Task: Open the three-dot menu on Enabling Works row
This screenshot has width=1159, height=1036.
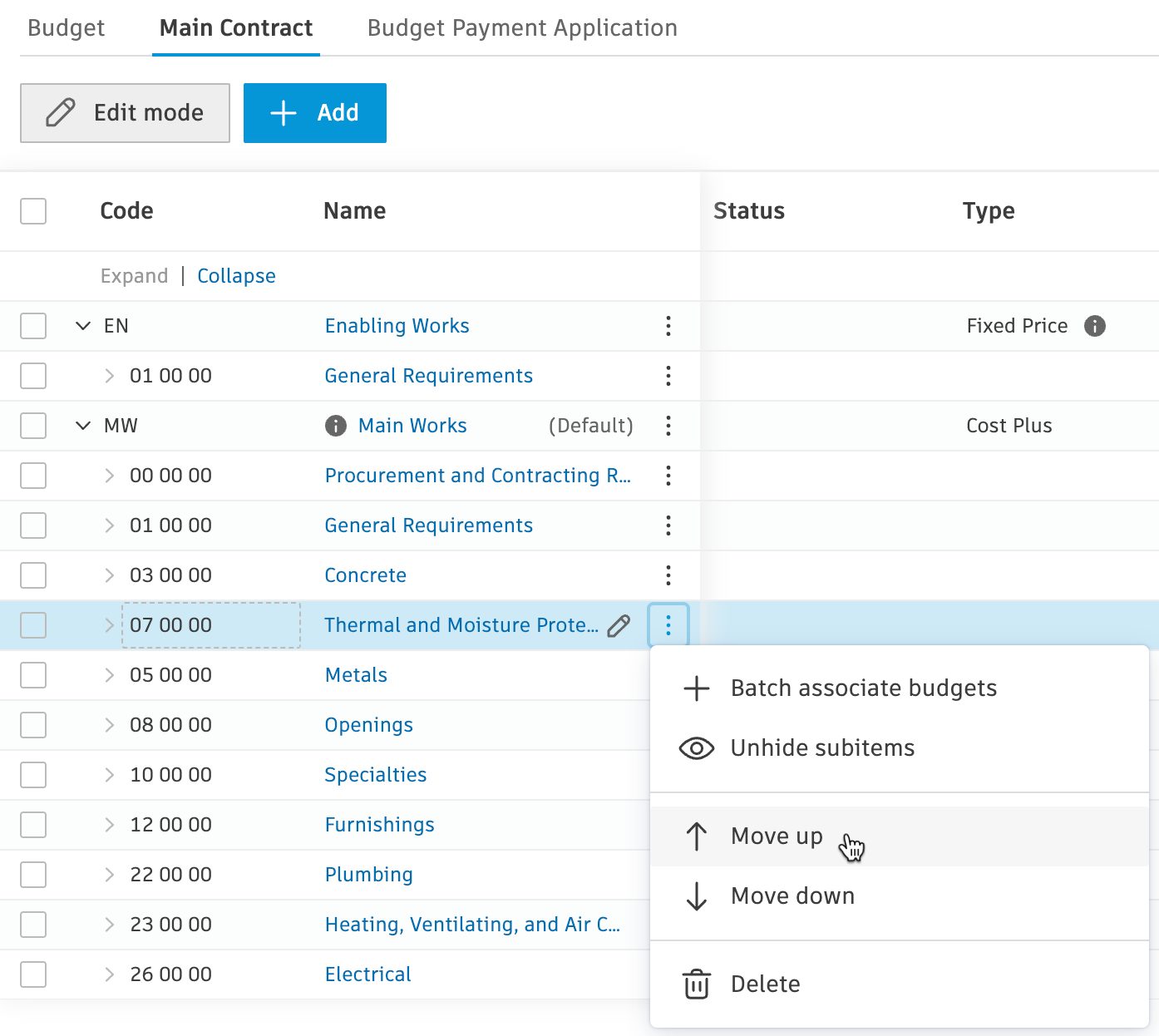Action: click(x=668, y=326)
